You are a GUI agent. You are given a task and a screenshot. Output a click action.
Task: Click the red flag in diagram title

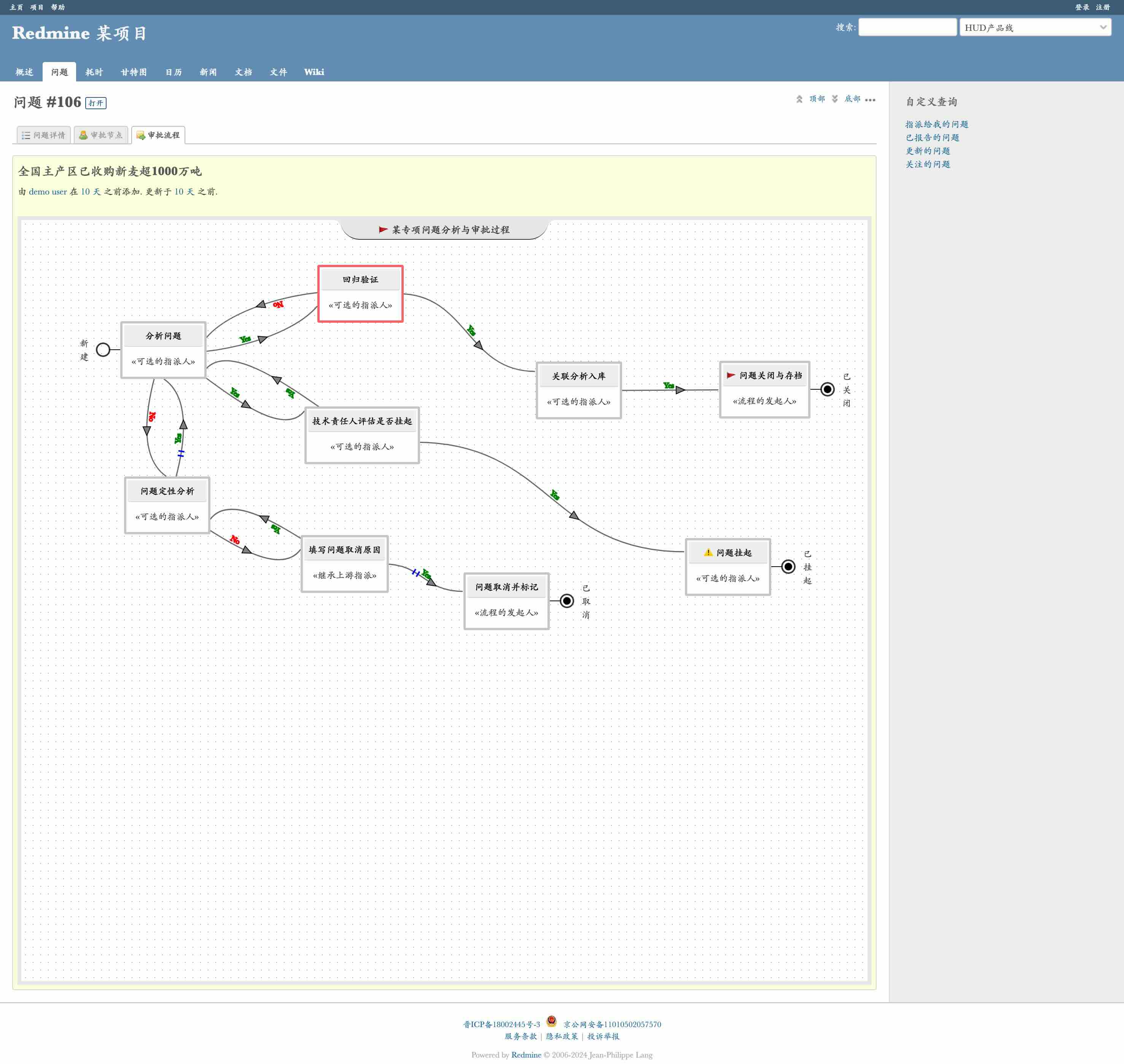[384, 230]
